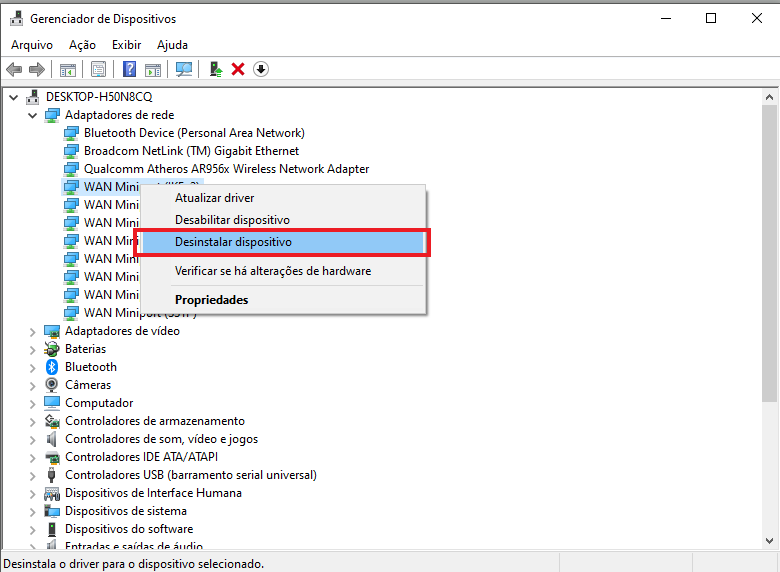This screenshot has height=572, width=780.
Task: Open the Arquivo menu
Action: 32,45
